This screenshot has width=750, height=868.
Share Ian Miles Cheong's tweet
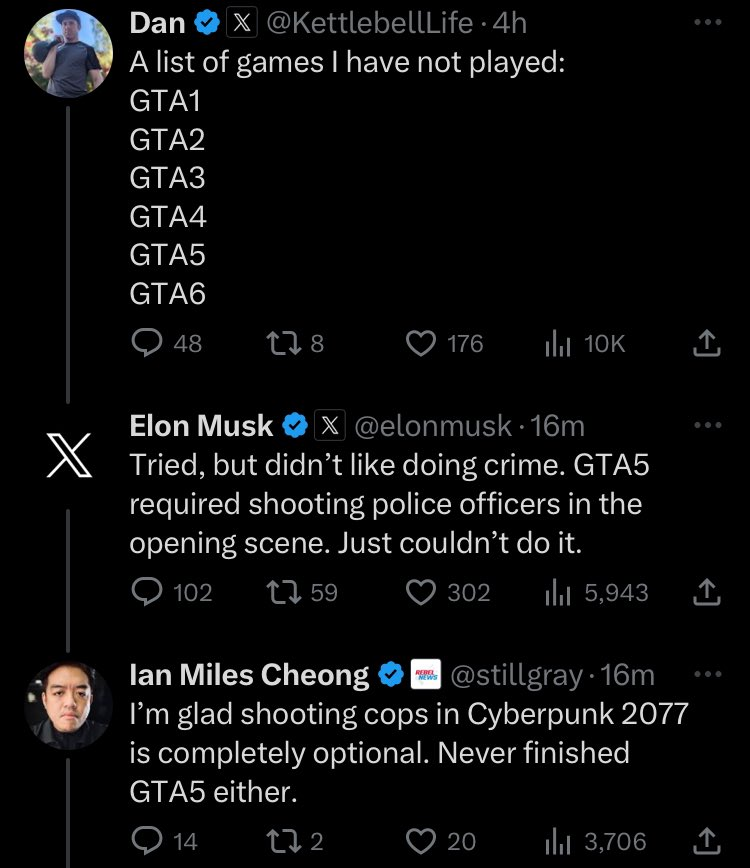706,841
